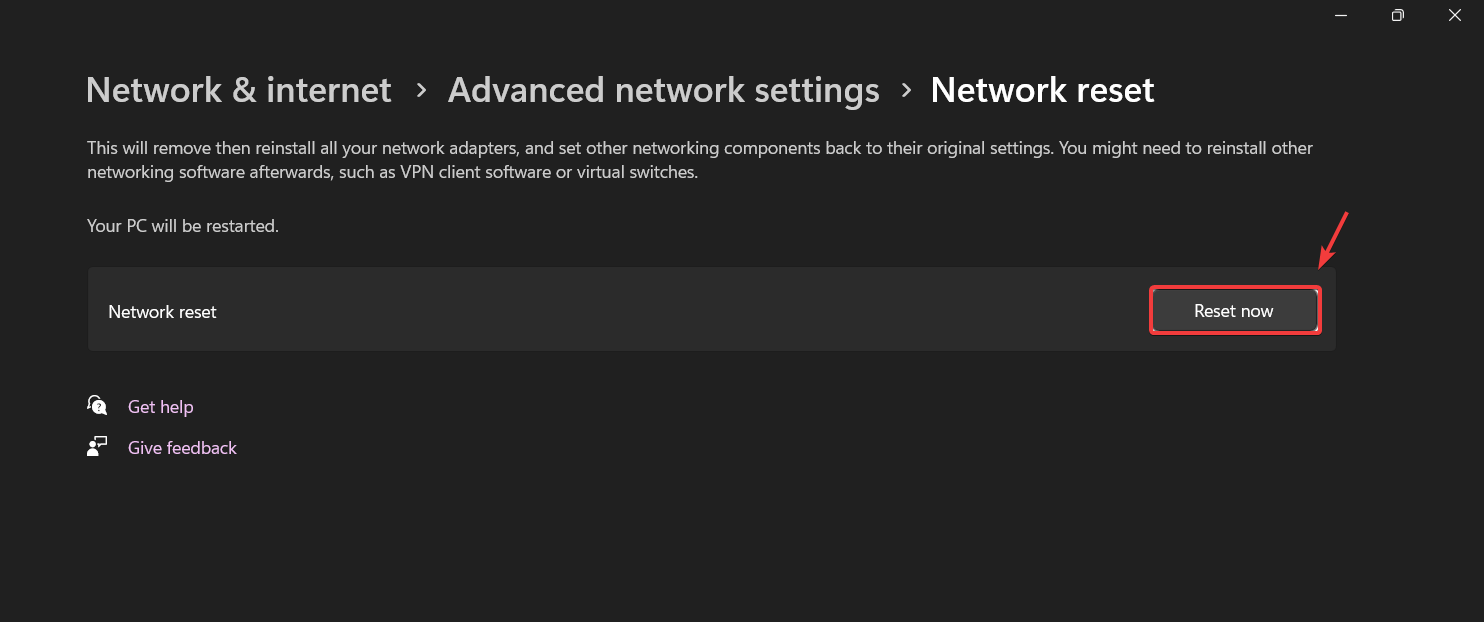Restore down the Settings window
The image size is (1484, 622).
coord(1398,15)
